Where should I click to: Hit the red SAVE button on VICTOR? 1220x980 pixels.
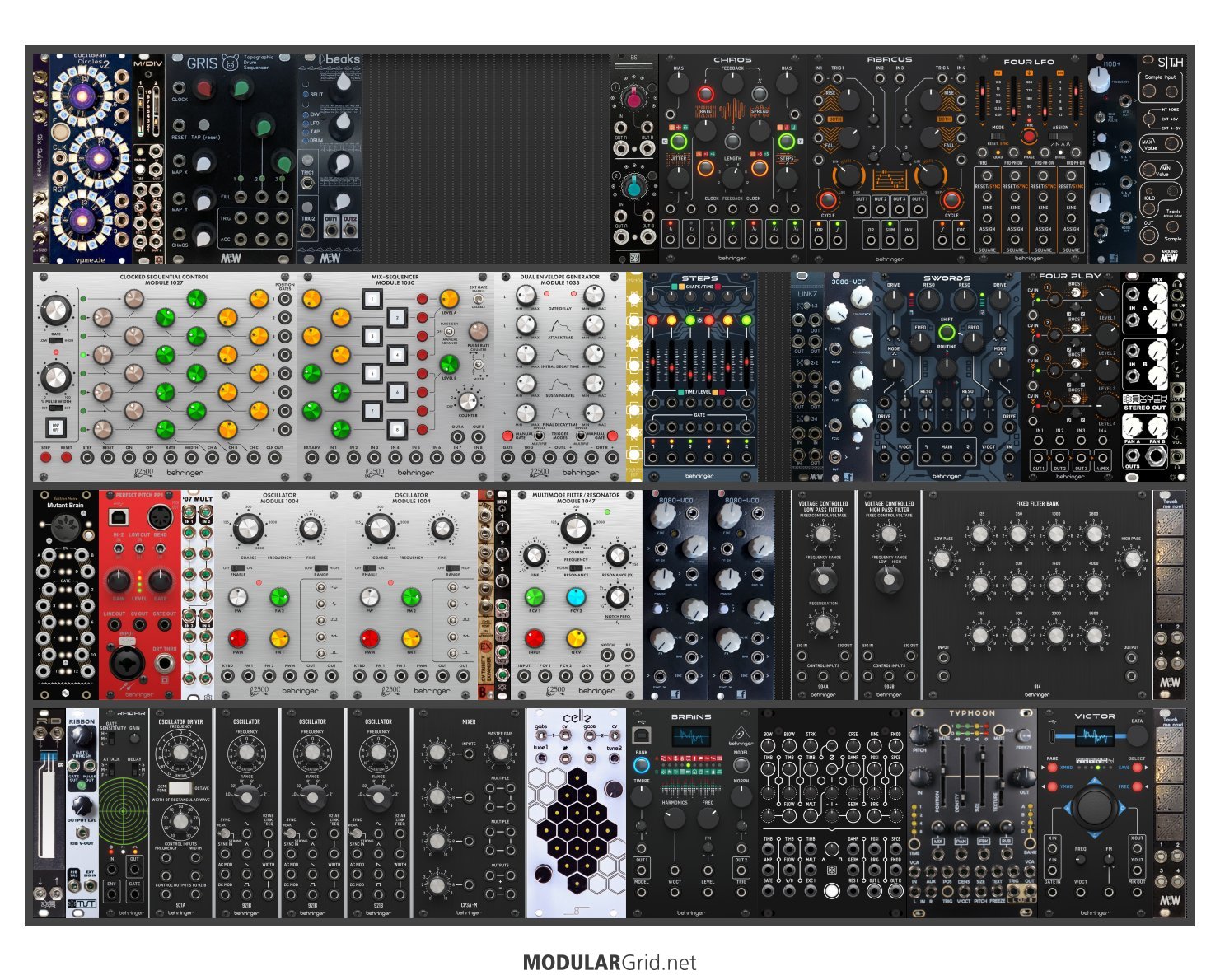pos(1138,768)
